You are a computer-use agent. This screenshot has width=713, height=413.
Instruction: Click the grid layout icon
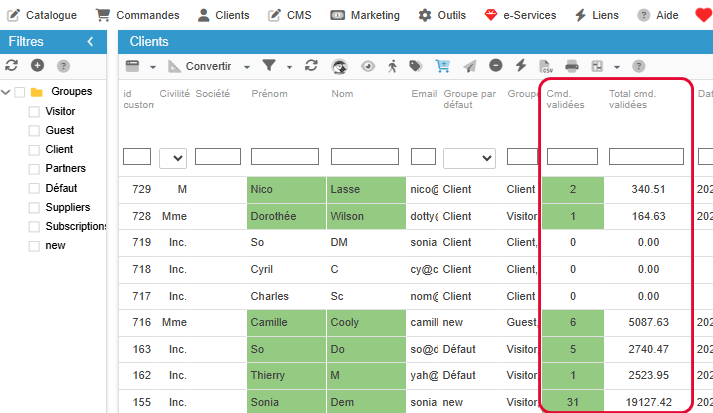tap(597, 66)
